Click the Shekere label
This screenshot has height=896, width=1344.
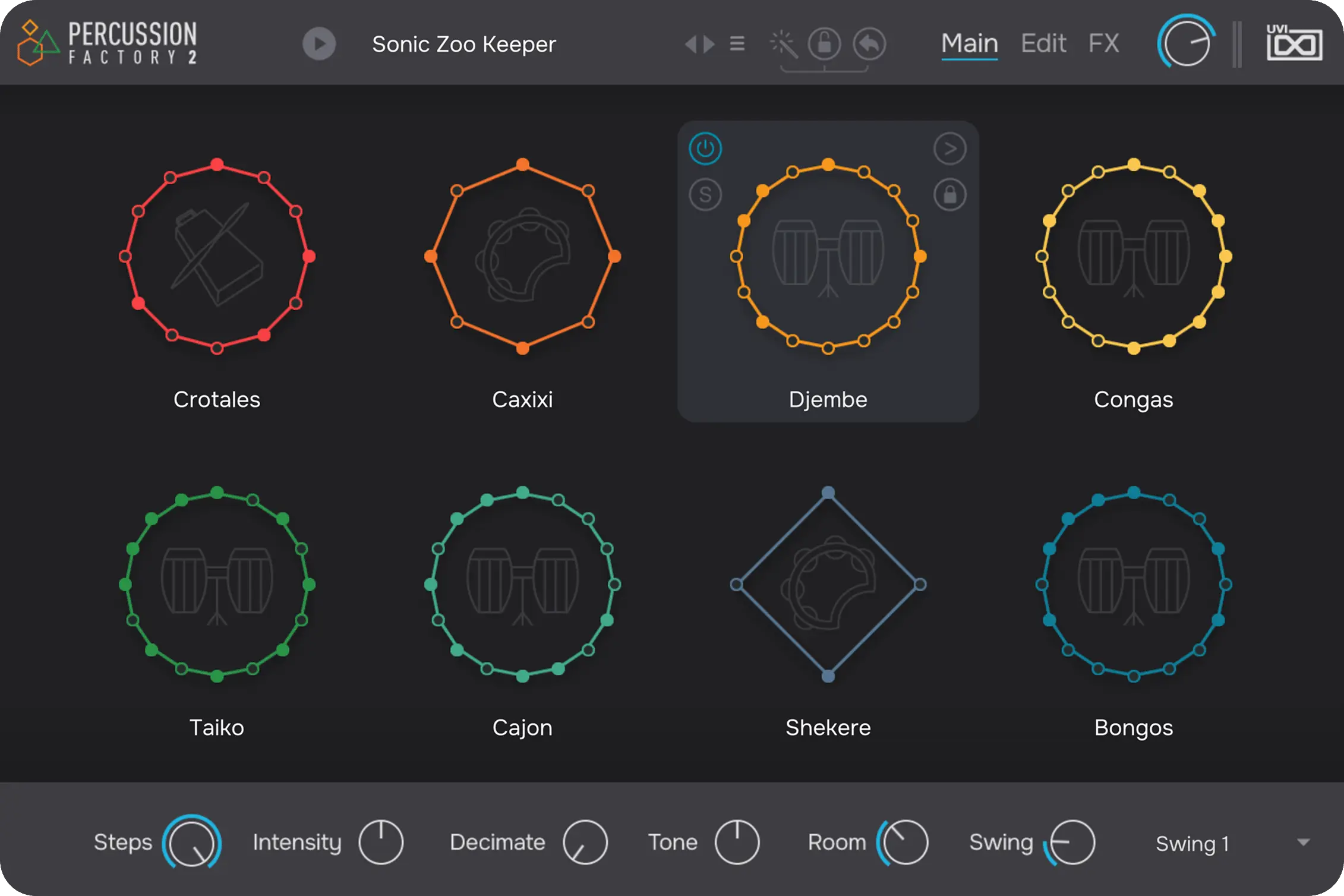(x=828, y=728)
